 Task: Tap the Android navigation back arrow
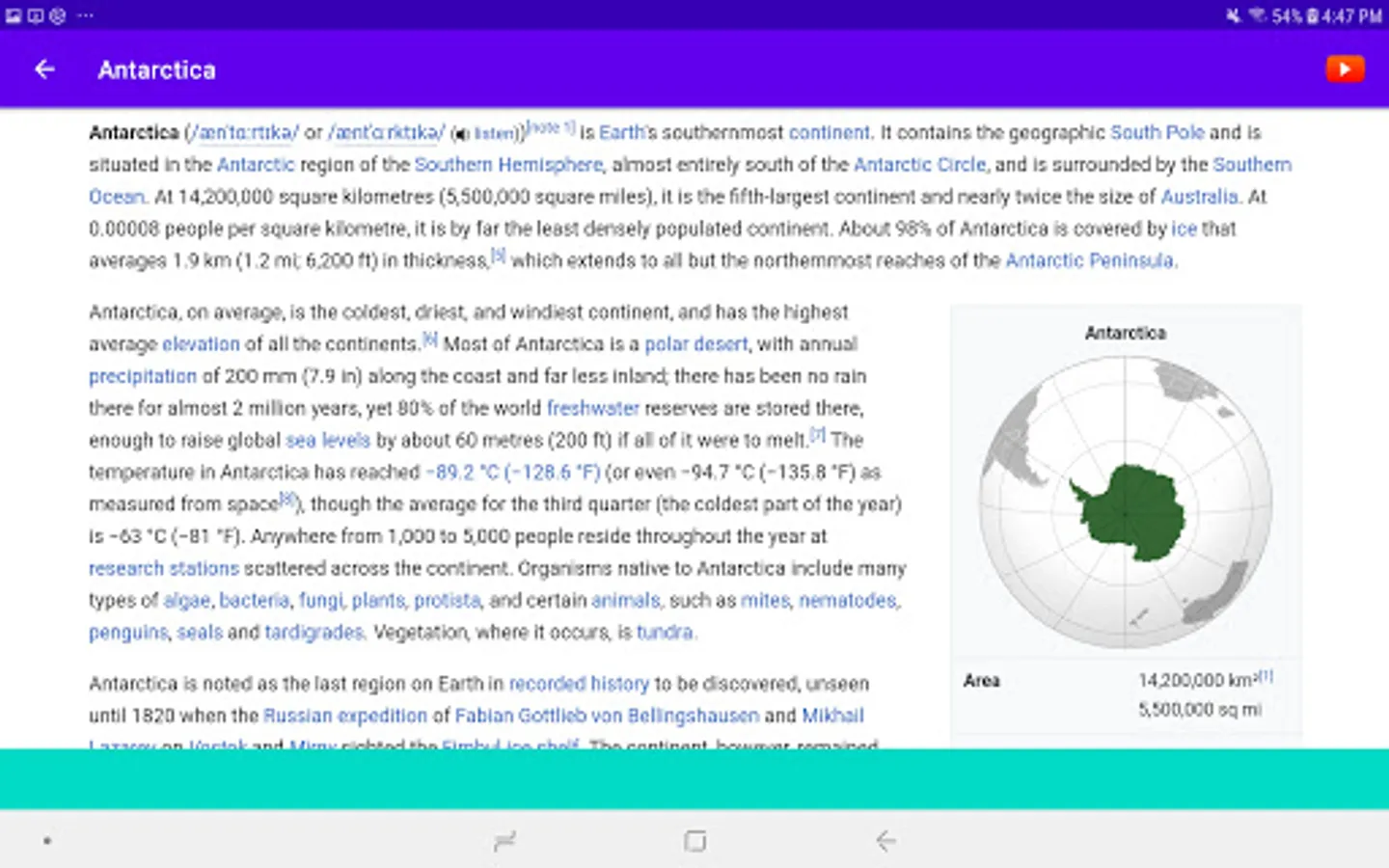click(885, 841)
